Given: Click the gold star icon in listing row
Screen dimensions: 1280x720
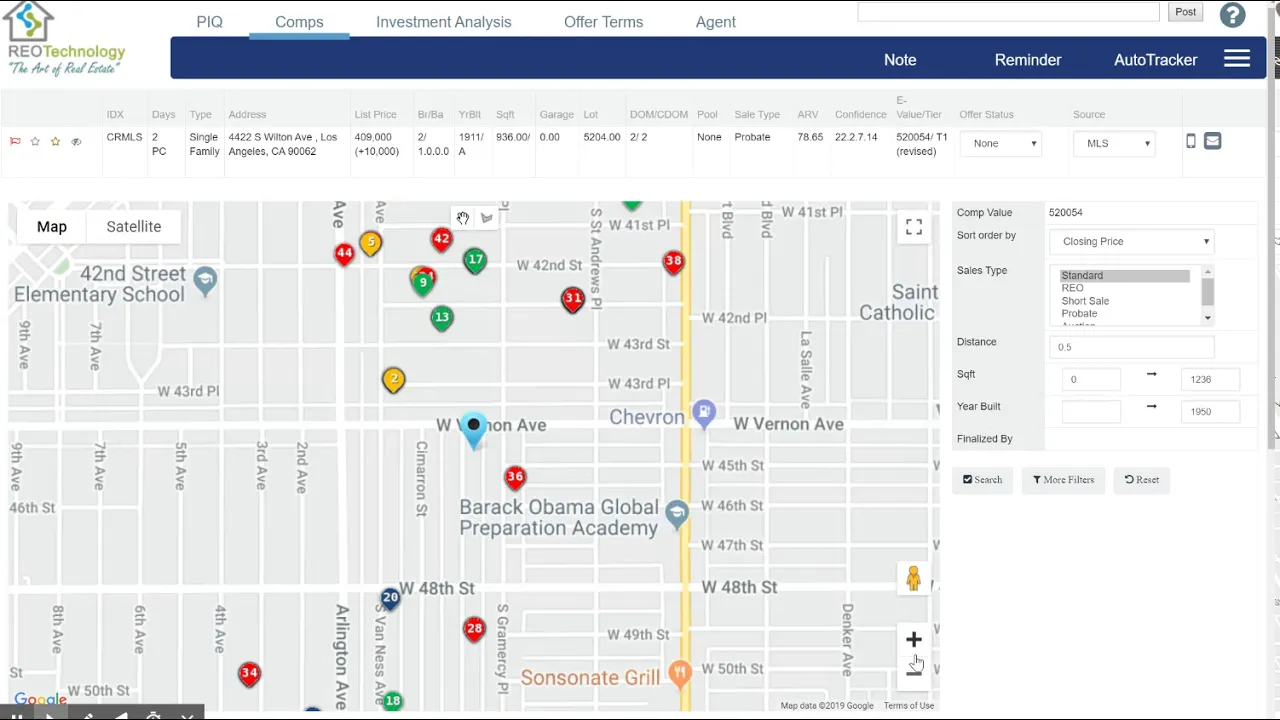Looking at the screenshot, I should pos(56,141).
